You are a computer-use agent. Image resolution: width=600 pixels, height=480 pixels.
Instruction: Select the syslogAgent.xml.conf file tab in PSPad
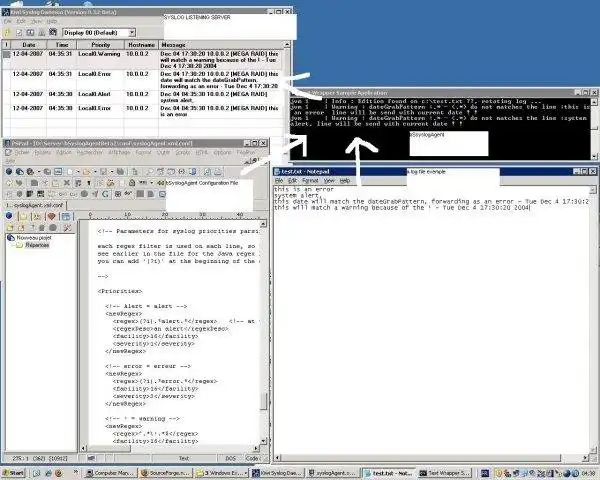tap(34, 205)
